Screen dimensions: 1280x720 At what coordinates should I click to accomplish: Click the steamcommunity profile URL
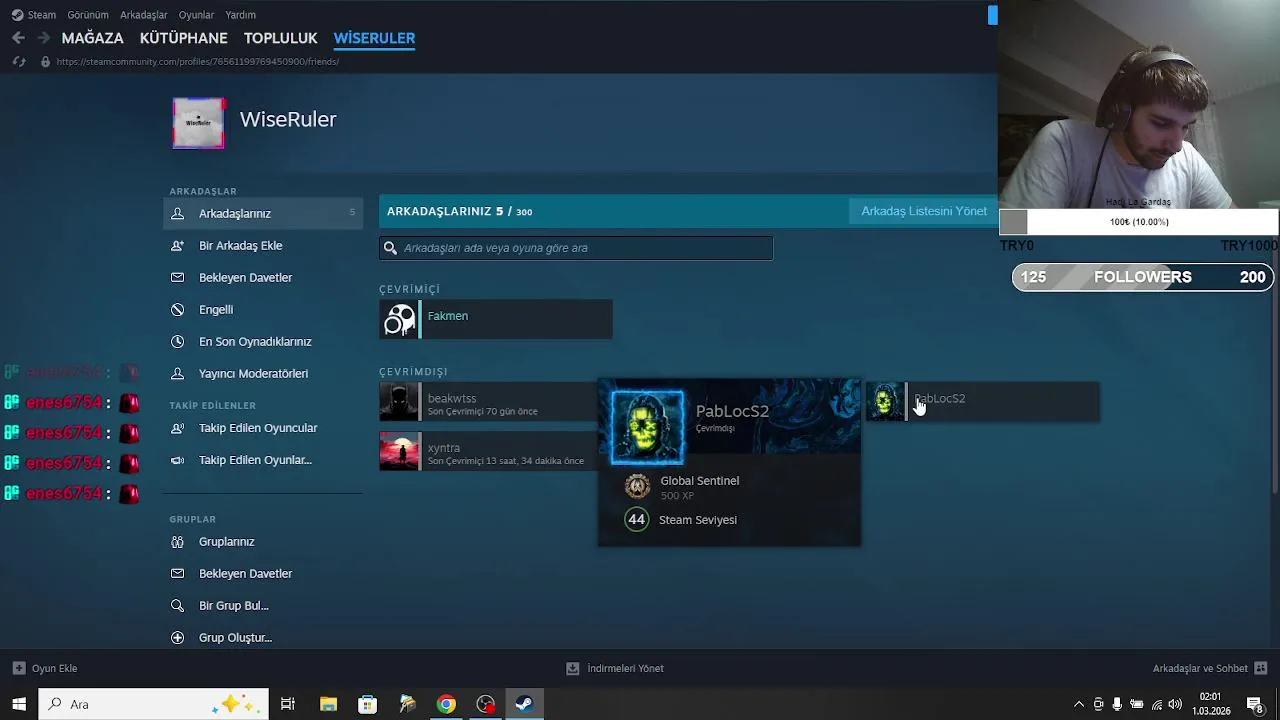198,62
